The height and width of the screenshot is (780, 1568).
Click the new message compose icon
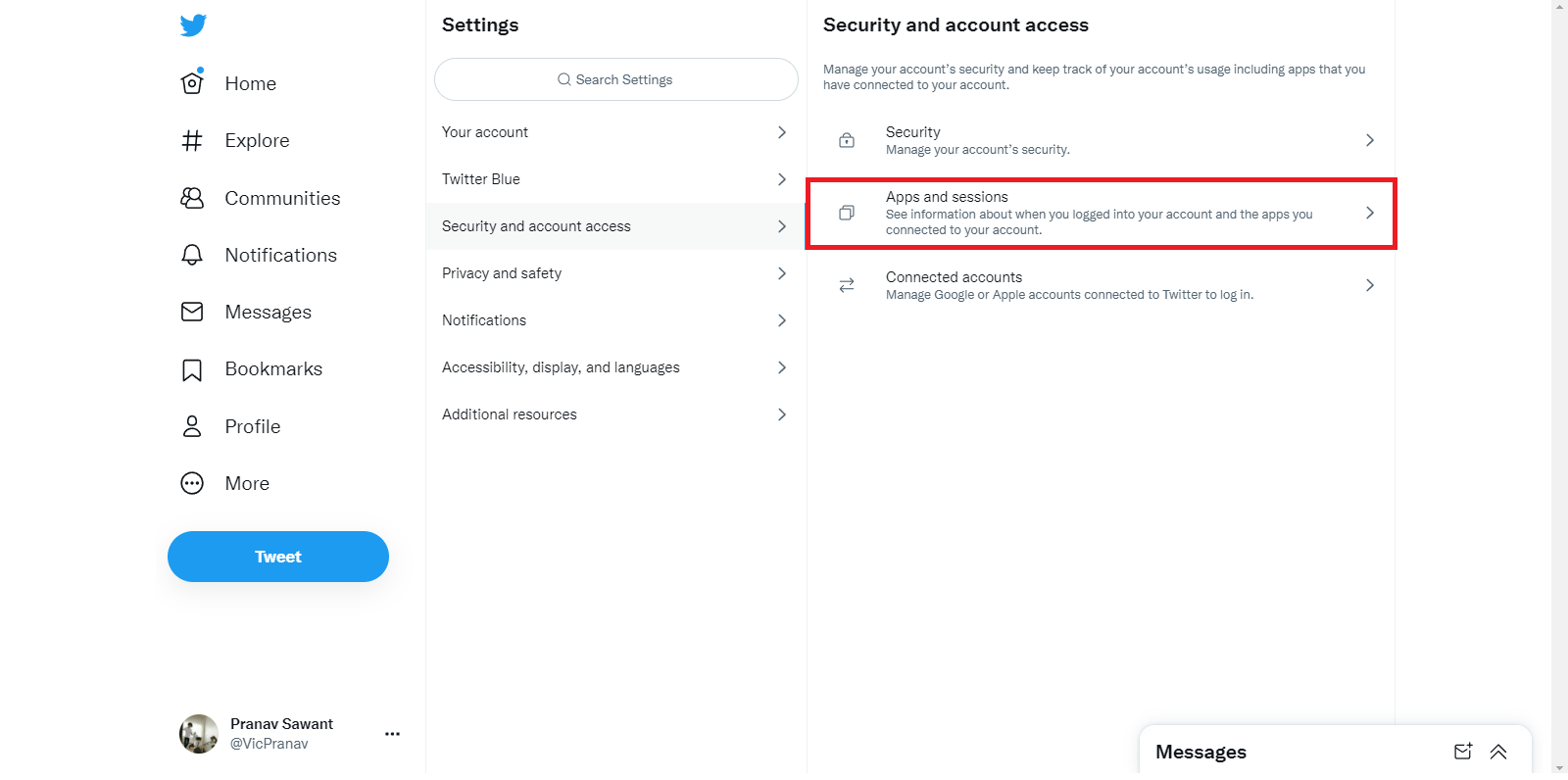(x=1463, y=752)
